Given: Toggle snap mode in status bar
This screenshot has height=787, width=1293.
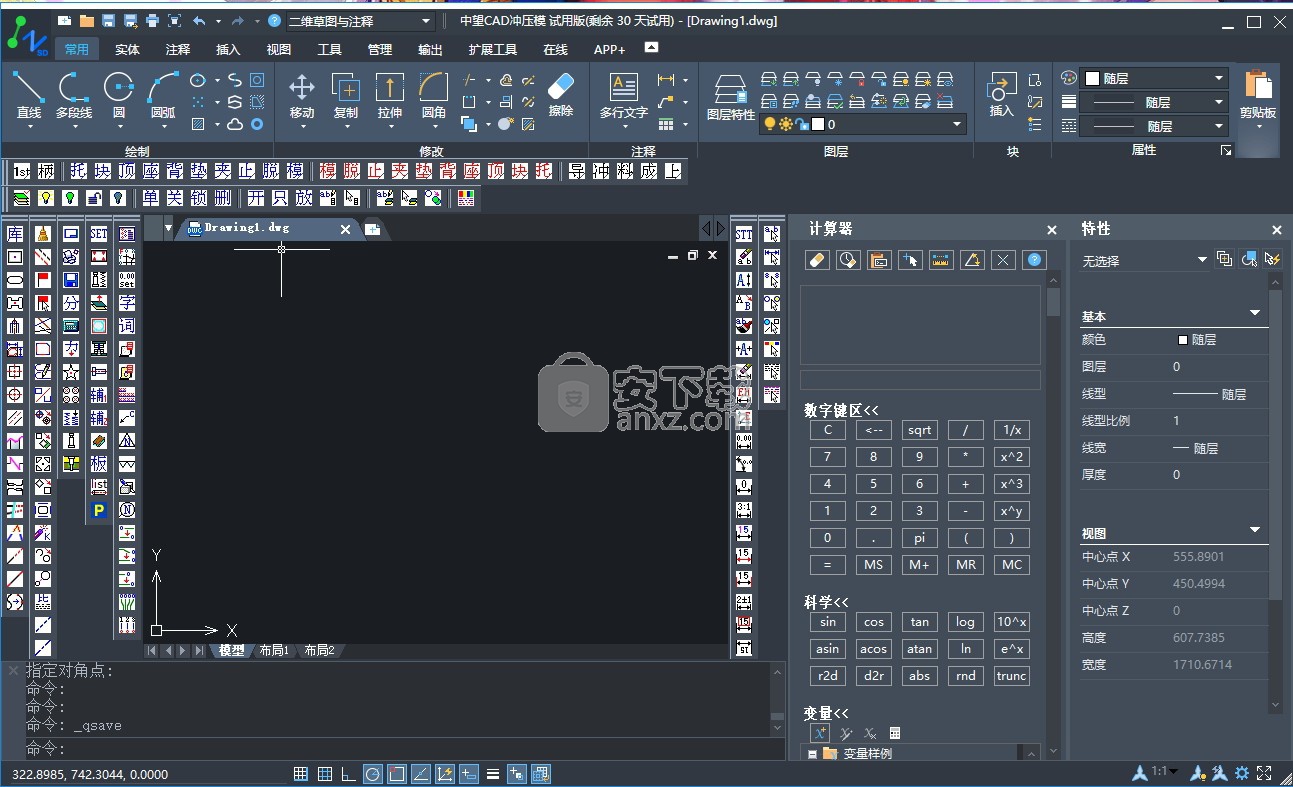Looking at the screenshot, I should point(325,773).
